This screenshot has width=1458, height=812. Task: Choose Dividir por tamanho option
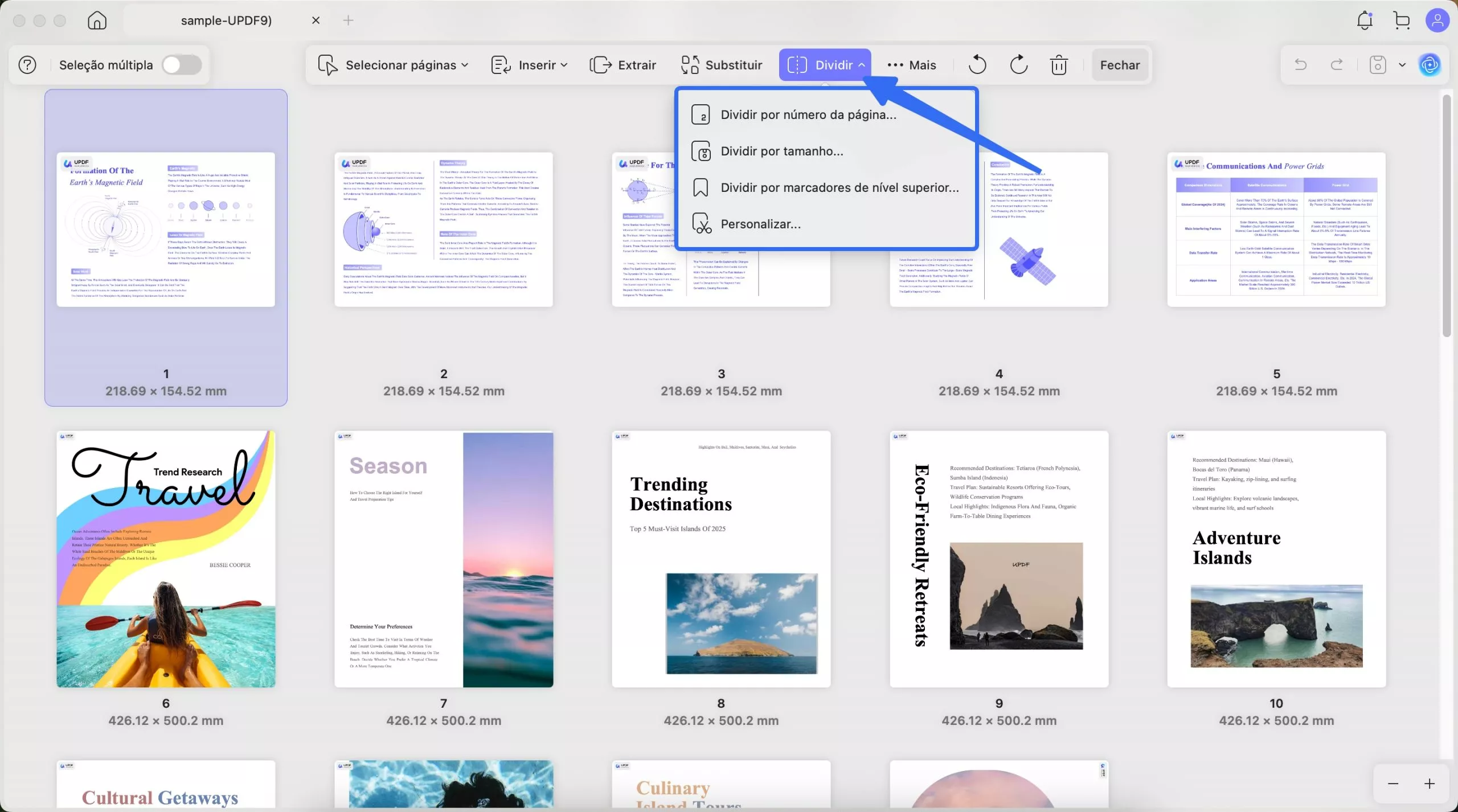click(781, 151)
